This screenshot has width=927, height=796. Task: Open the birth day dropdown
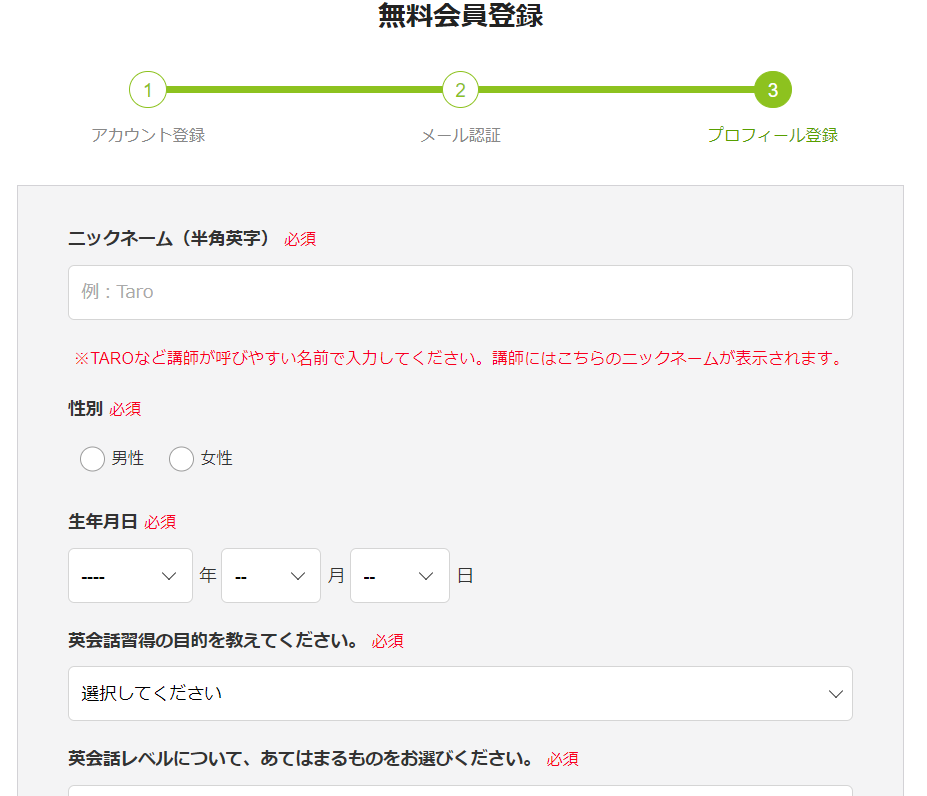coord(400,575)
